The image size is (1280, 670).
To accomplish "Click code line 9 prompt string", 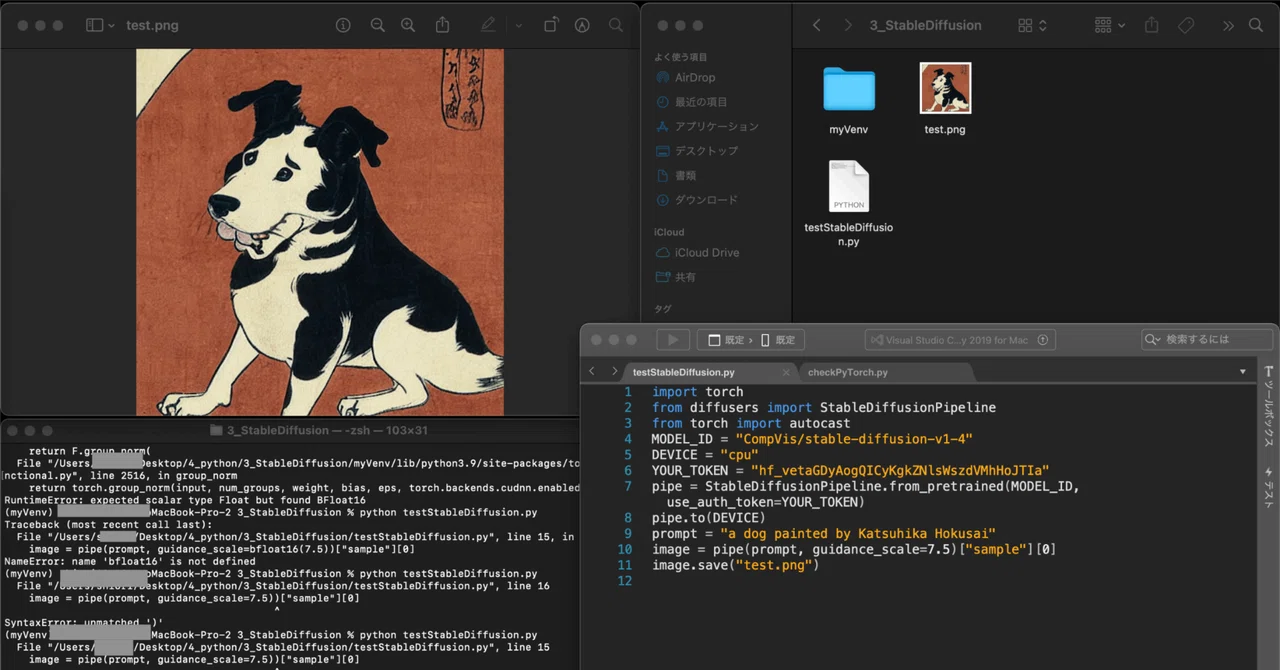I will pos(858,534).
